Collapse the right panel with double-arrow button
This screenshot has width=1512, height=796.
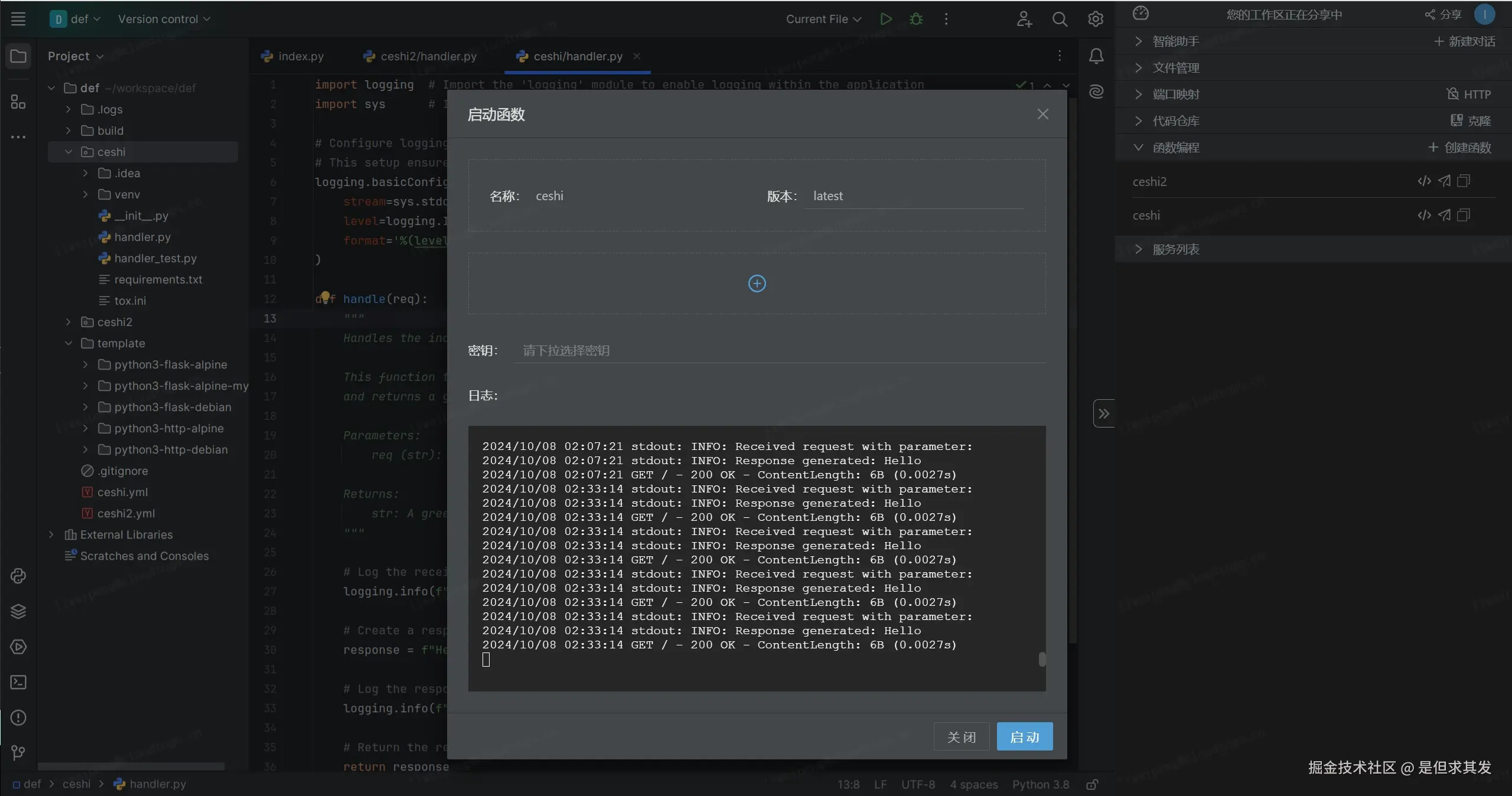pyautogui.click(x=1103, y=413)
